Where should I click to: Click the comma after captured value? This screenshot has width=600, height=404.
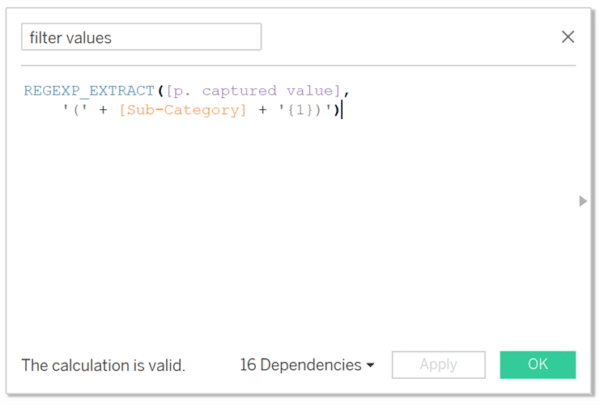point(346,93)
